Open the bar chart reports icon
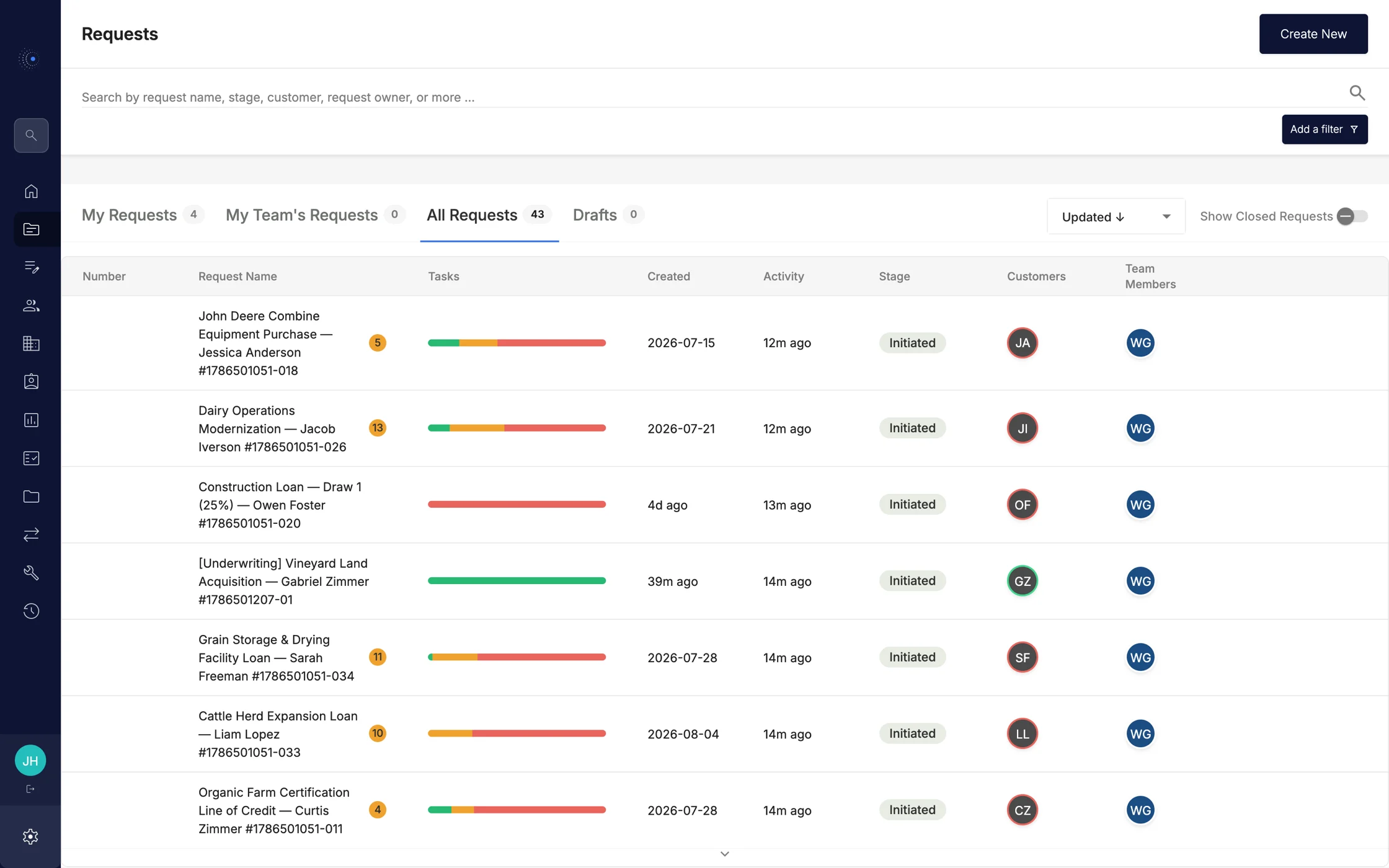The image size is (1389, 868). (31, 420)
